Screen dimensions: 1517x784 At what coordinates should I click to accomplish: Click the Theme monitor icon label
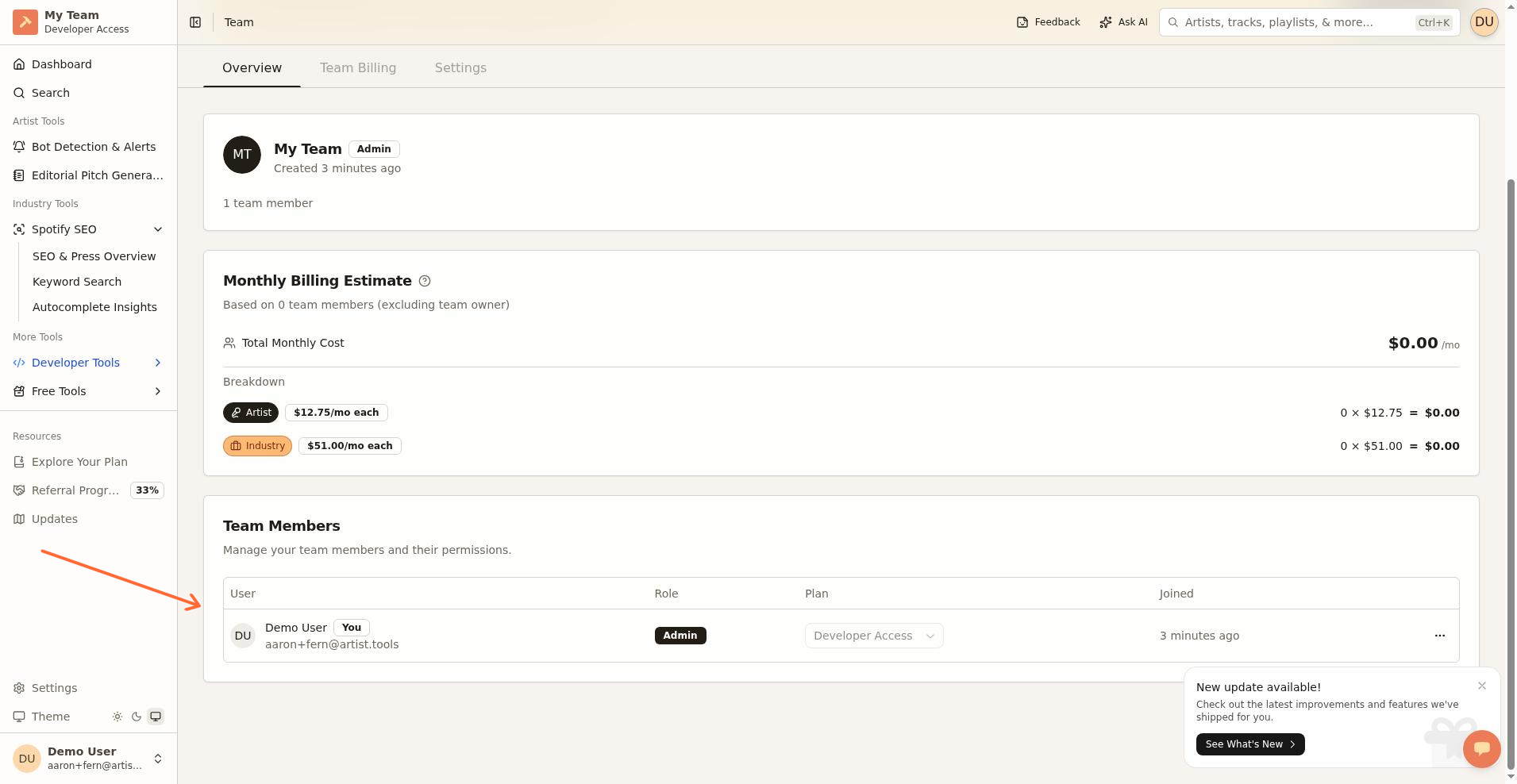click(19, 717)
